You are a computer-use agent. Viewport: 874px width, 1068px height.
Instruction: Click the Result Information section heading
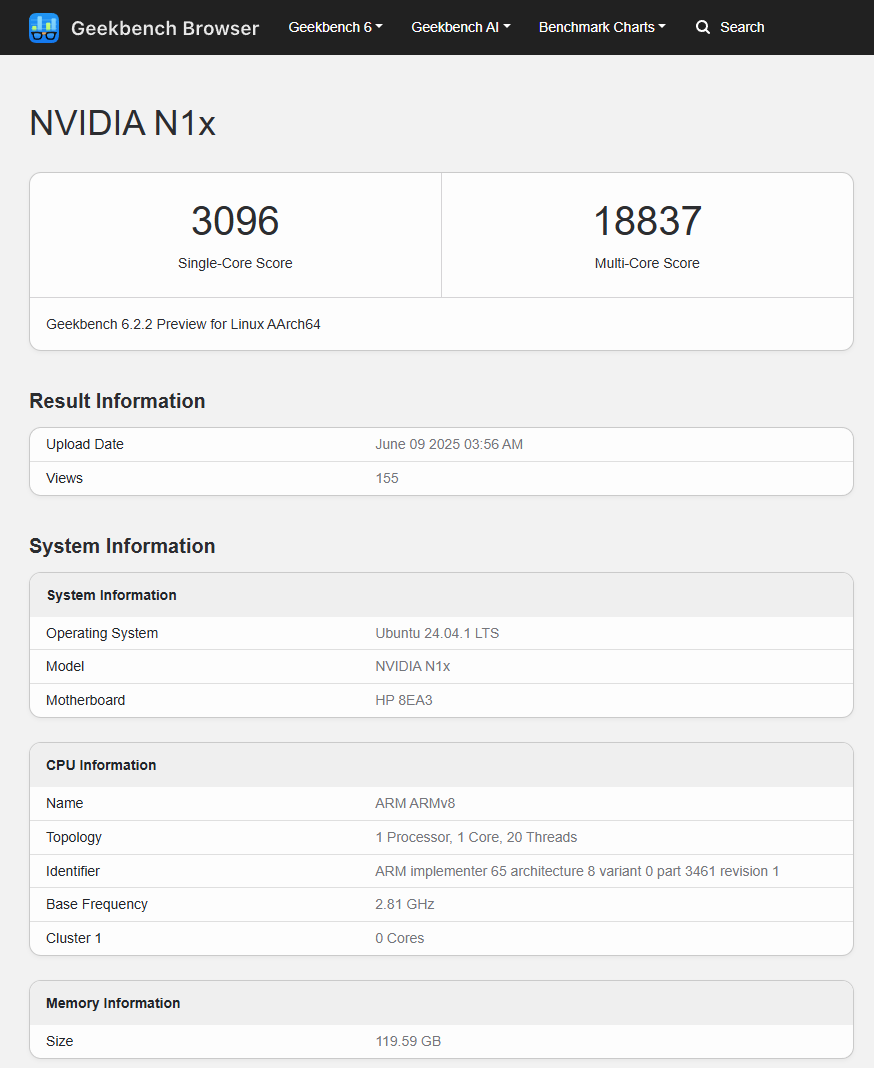[x=117, y=400]
